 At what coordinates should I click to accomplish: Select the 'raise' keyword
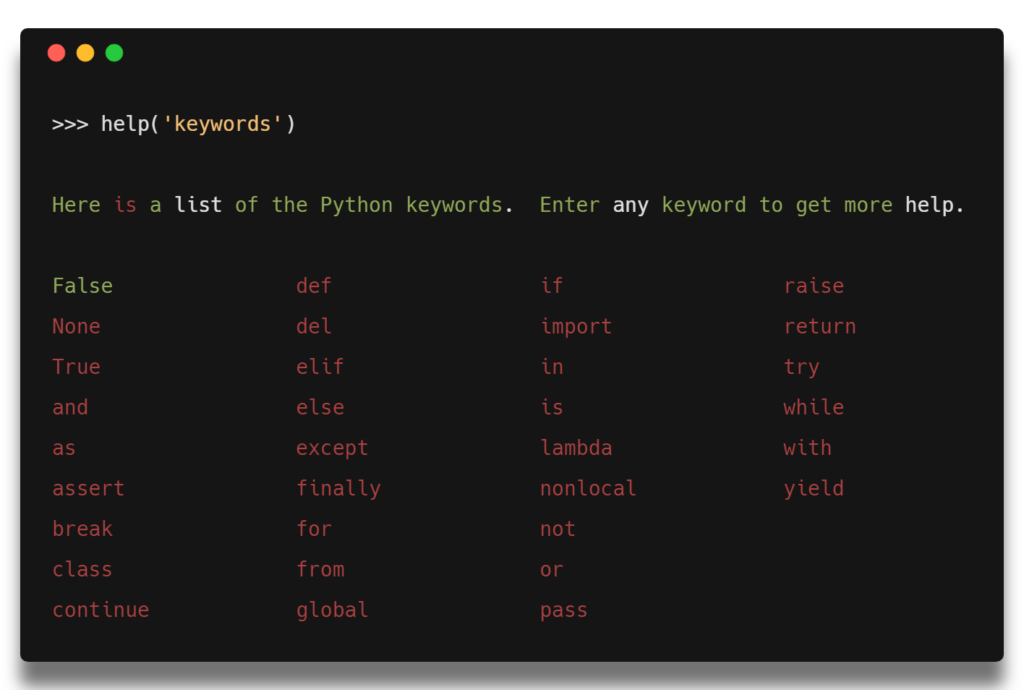(814, 286)
